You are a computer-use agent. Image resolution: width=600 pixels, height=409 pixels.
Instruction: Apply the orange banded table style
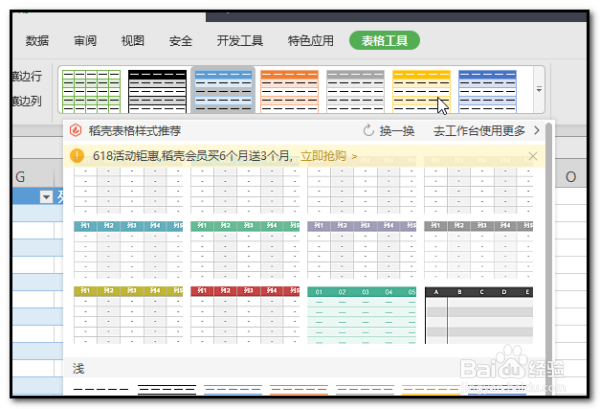[x=289, y=91]
